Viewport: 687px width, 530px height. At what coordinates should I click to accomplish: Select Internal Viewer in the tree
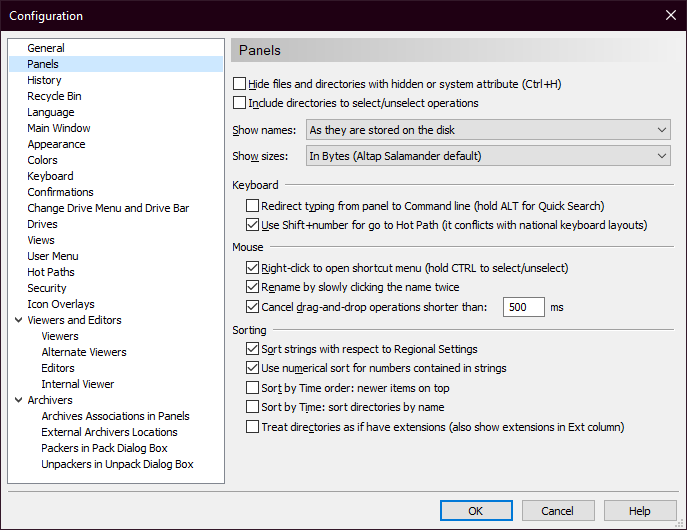tap(78, 384)
